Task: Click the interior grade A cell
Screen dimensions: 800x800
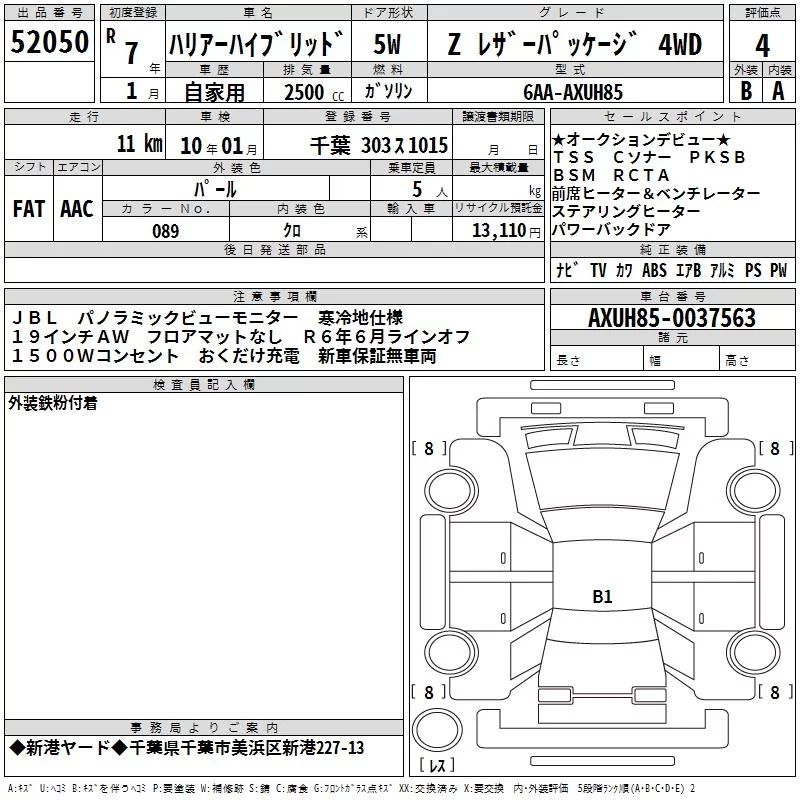Action: click(x=779, y=91)
